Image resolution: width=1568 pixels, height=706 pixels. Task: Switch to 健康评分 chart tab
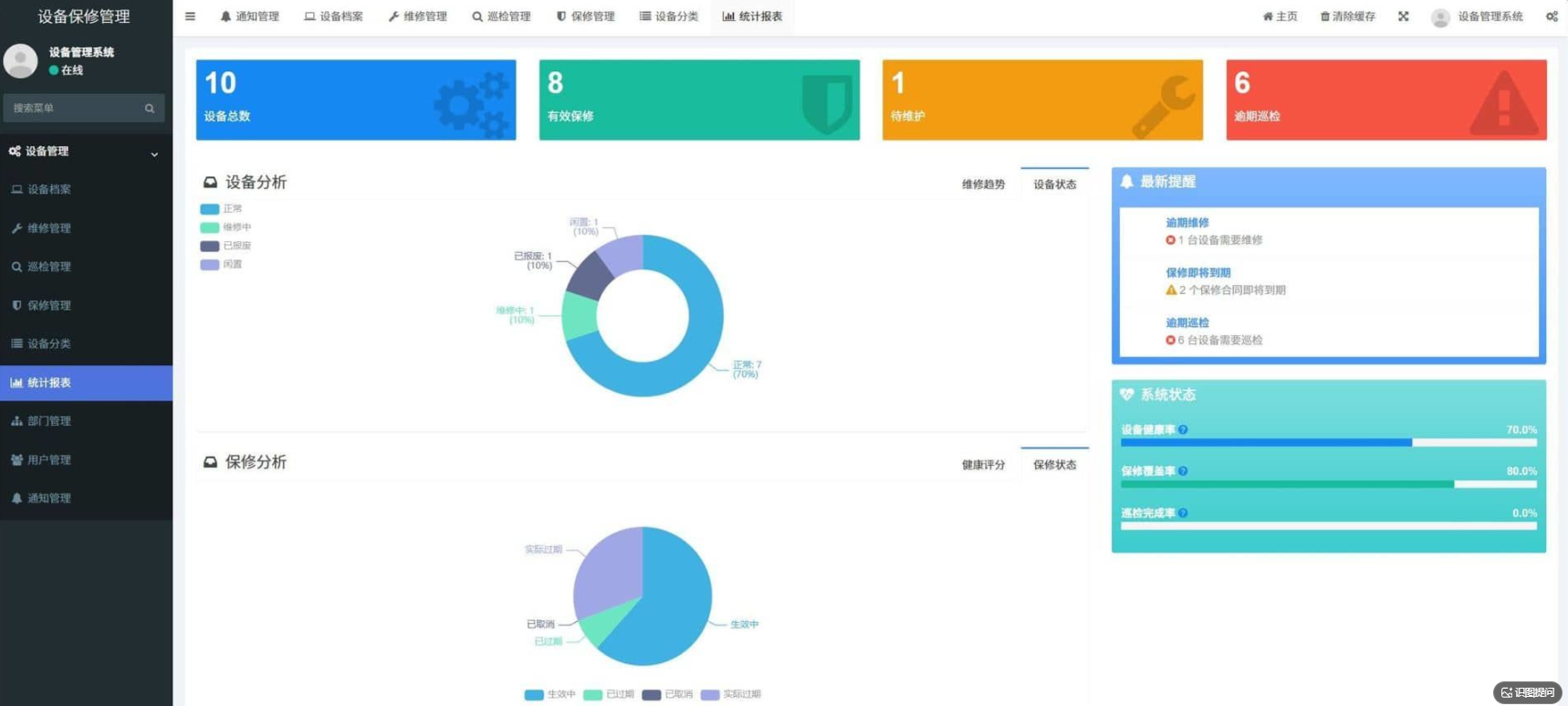[x=983, y=465]
